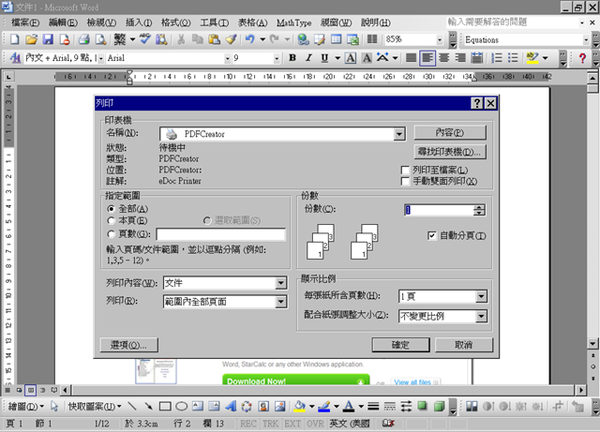Click the page range input field

(x=221, y=234)
